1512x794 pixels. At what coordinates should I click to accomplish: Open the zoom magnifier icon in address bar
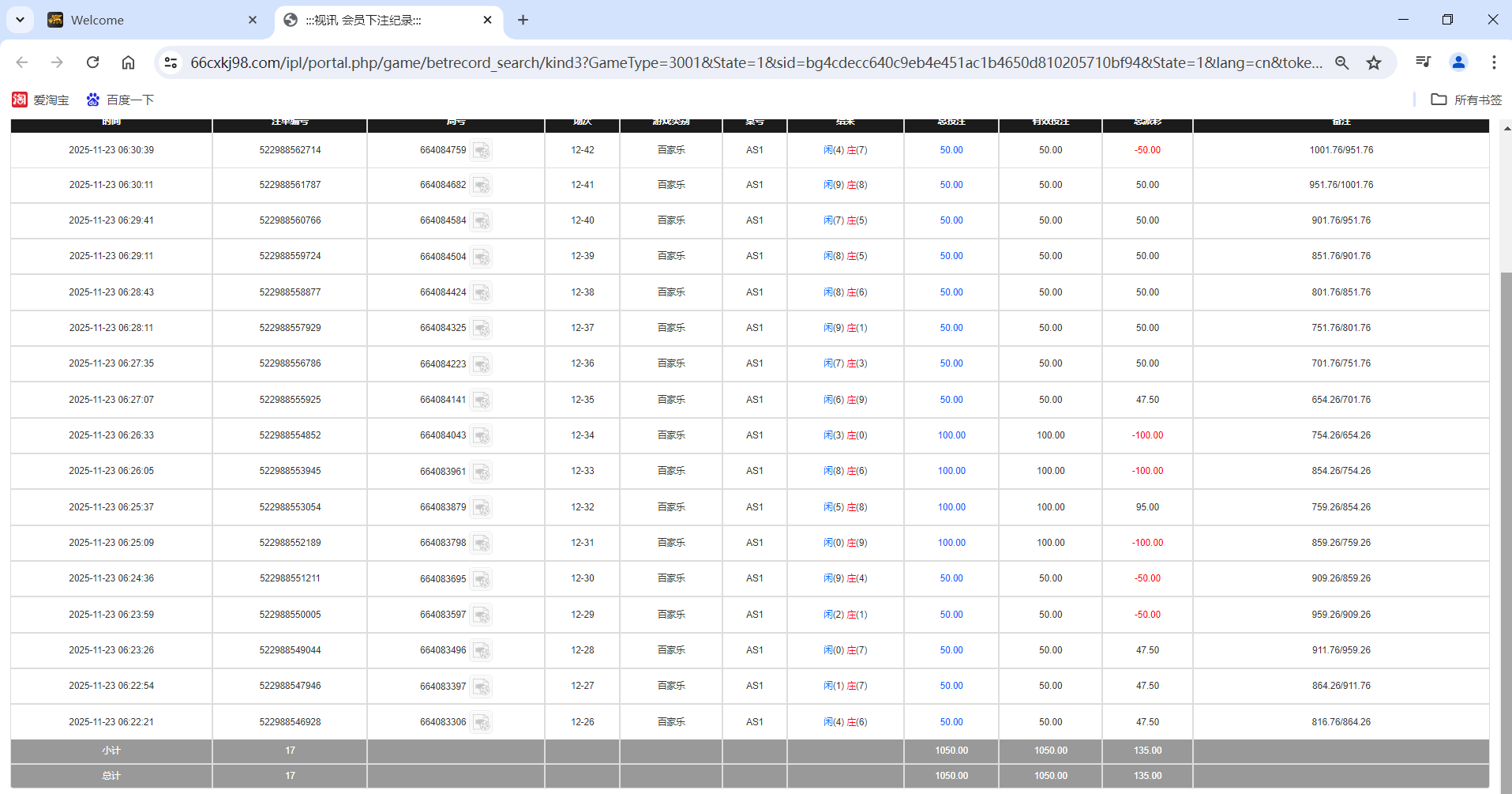tap(1341, 62)
